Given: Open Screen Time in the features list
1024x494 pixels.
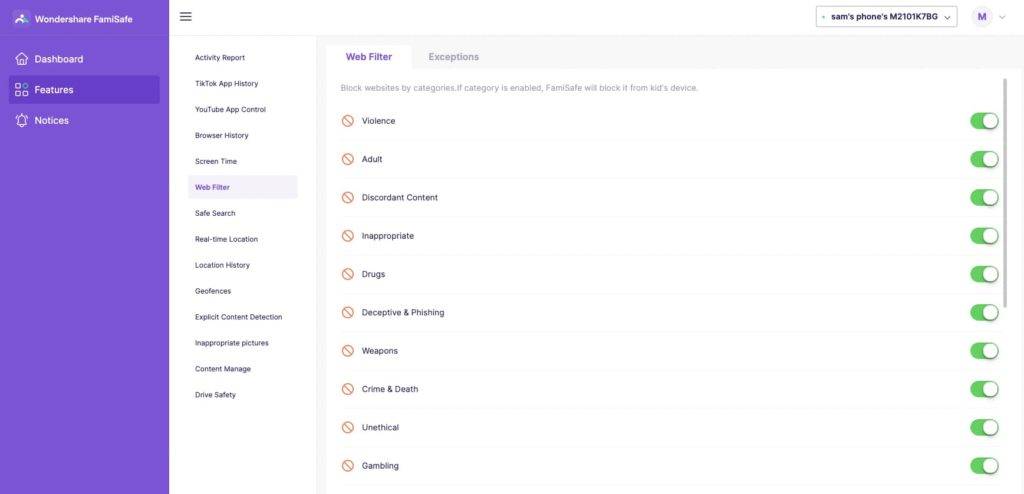Looking at the screenshot, I should [x=216, y=161].
